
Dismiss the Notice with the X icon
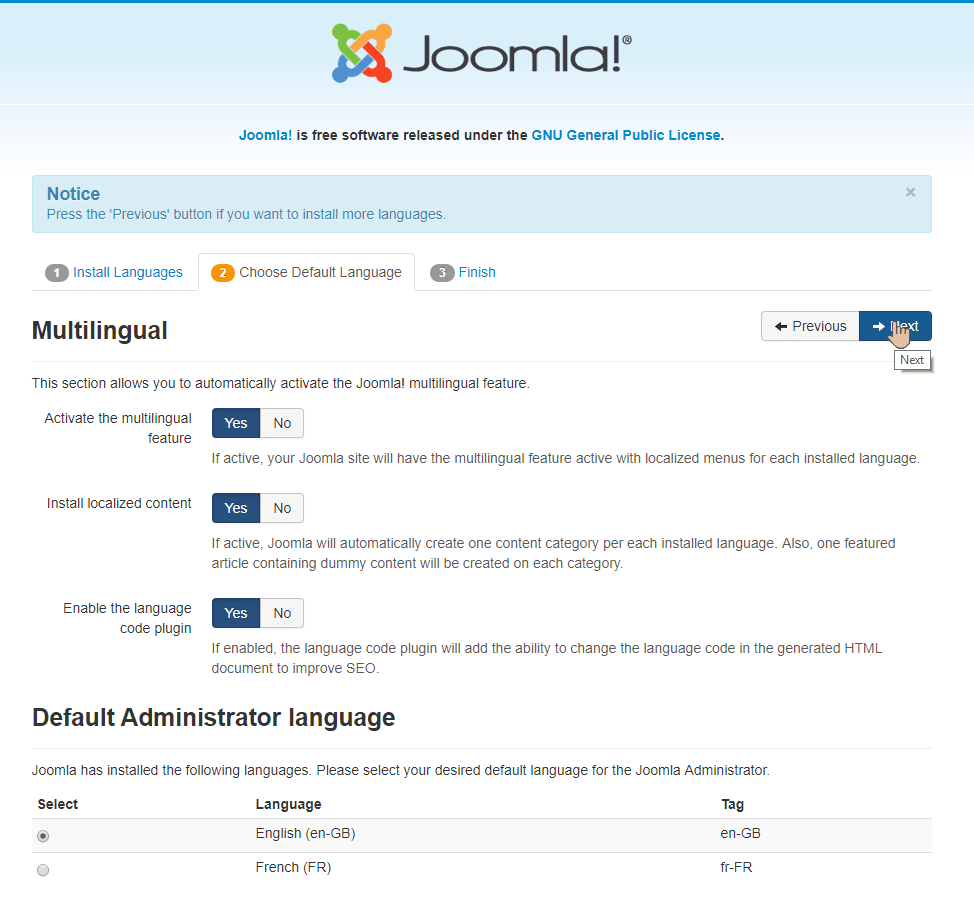910,193
